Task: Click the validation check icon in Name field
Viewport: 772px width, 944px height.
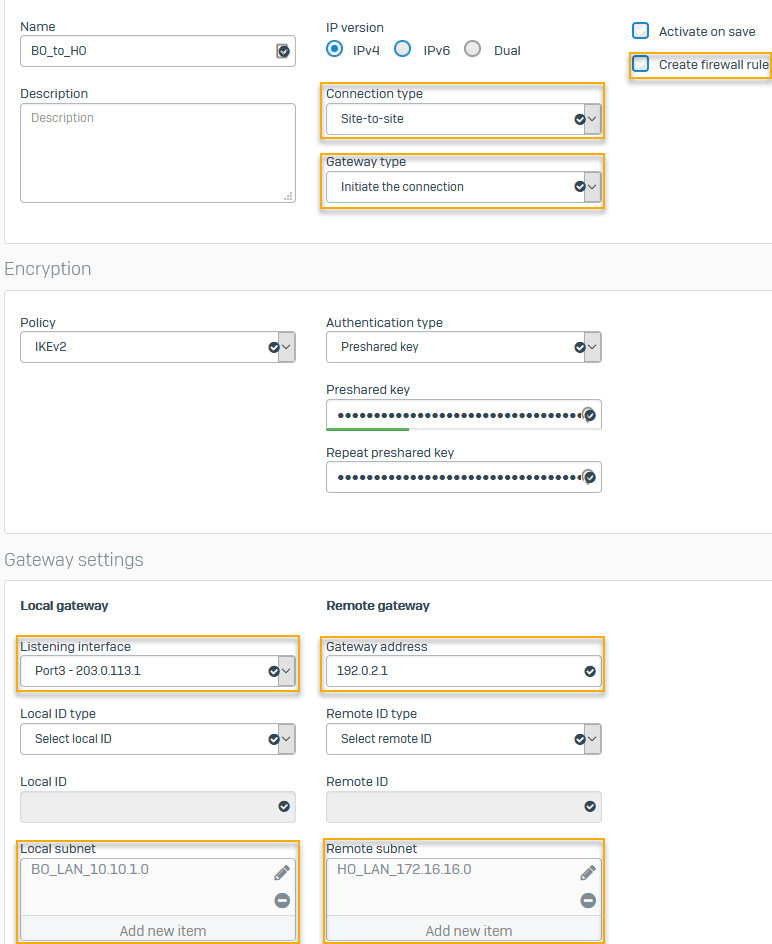Action: click(283, 51)
